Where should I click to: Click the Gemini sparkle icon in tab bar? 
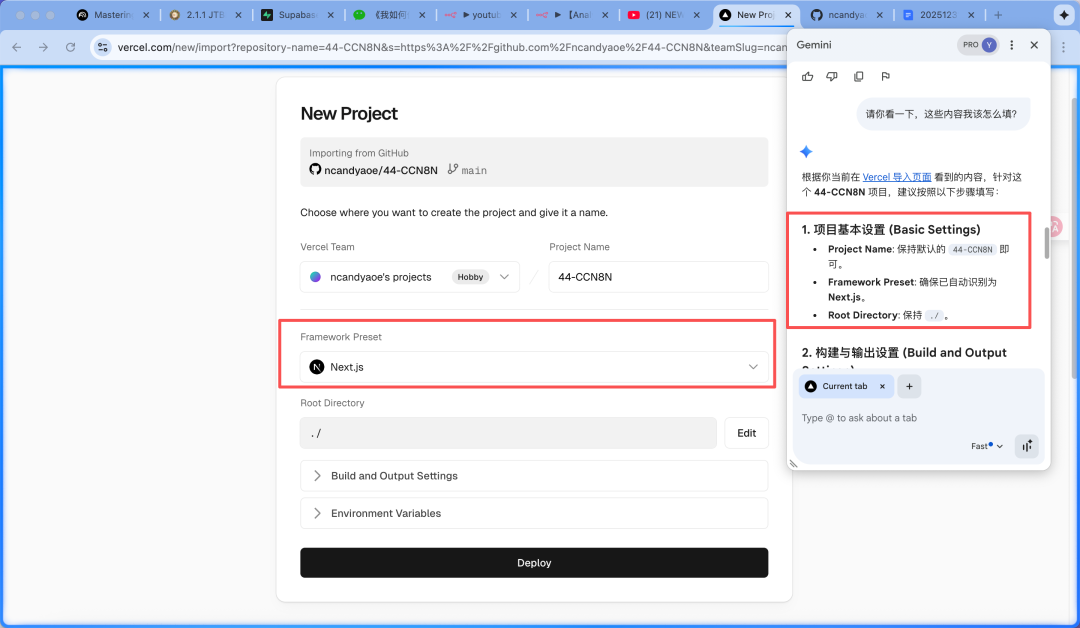(1063, 14)
